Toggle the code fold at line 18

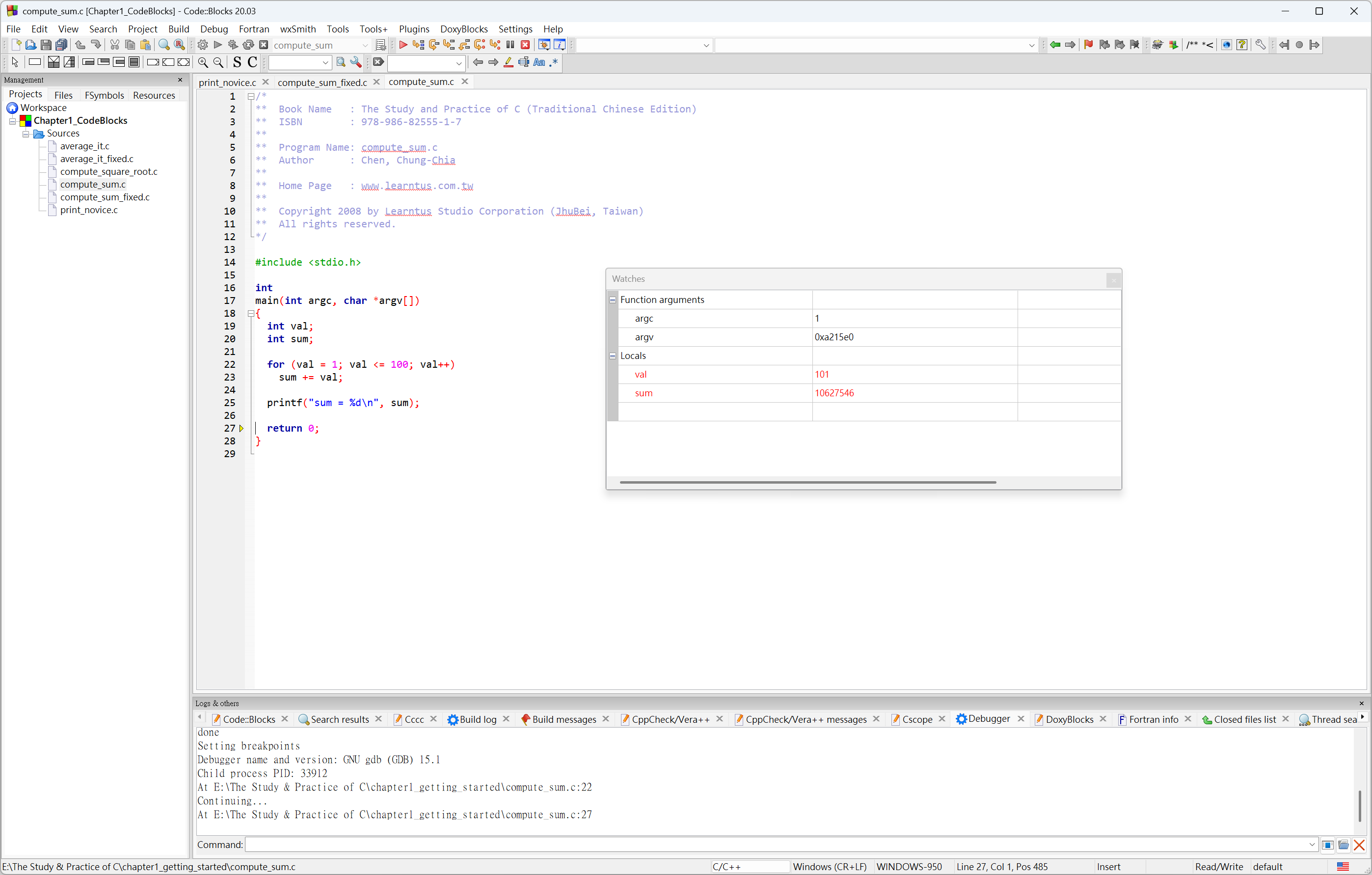(251, 314)
